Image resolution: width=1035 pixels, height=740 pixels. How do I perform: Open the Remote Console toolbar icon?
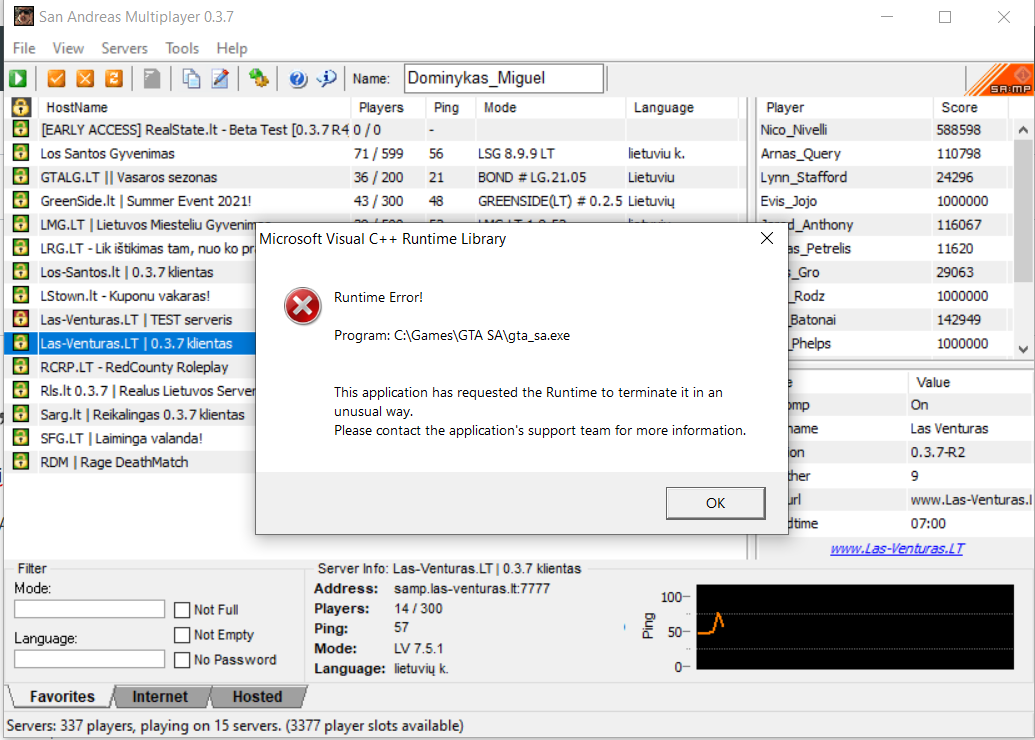[258, 79]
